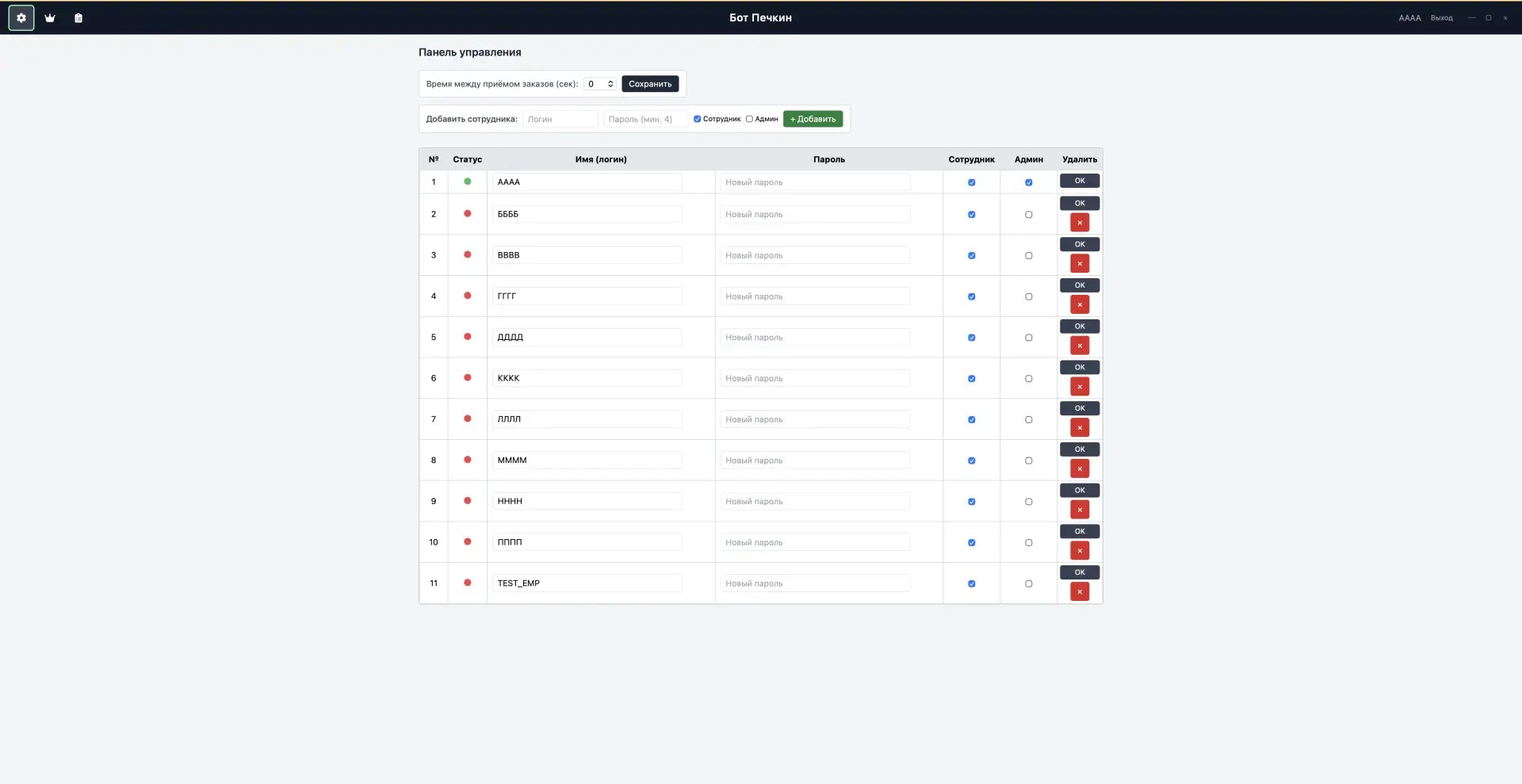This screenshot has height=784, width=1522.
Task: Focus the Логин input field
Action: tap(560, 119)
